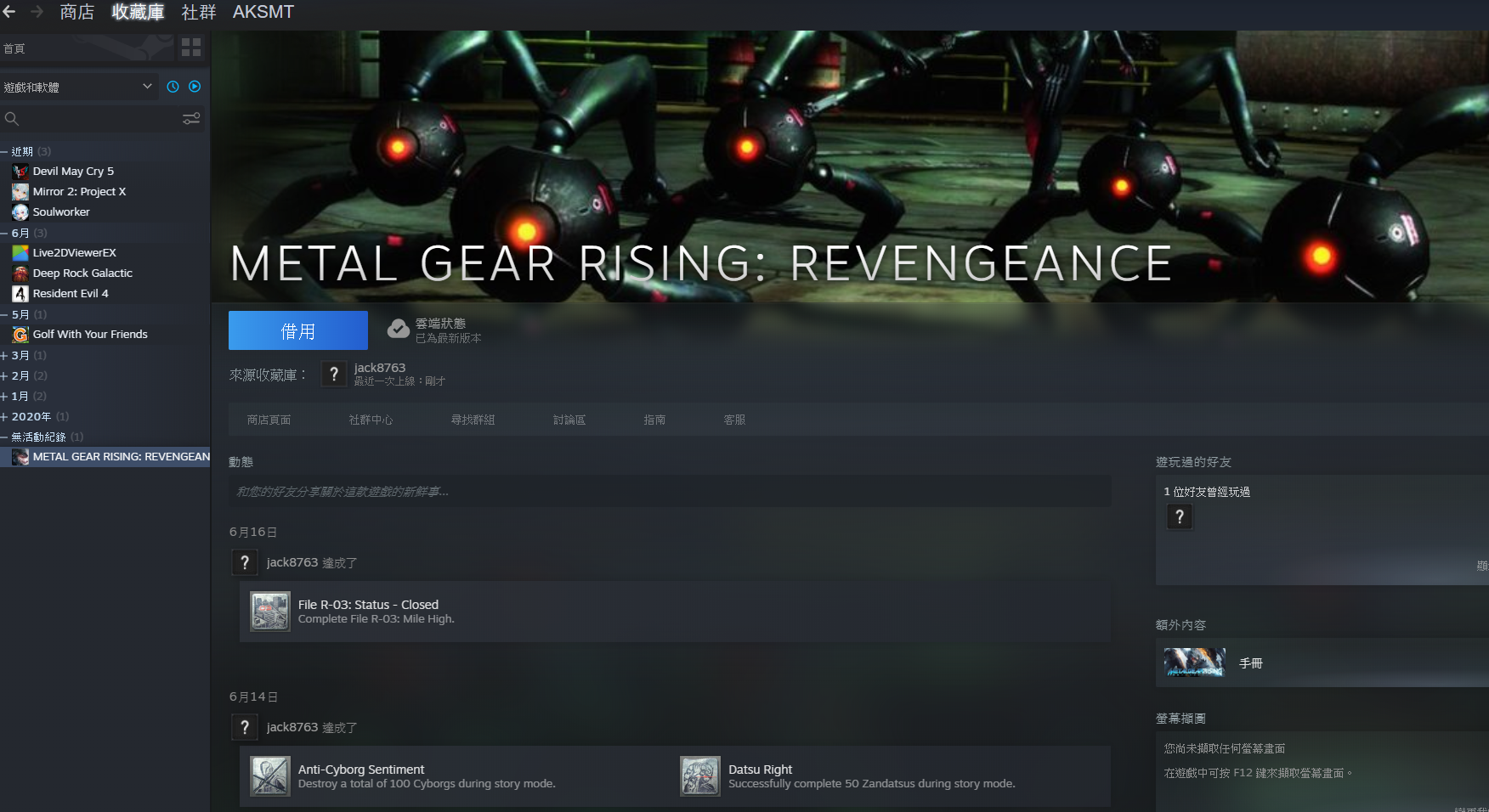
Task: Click the blue 借用 button
Action: (298, 330)
